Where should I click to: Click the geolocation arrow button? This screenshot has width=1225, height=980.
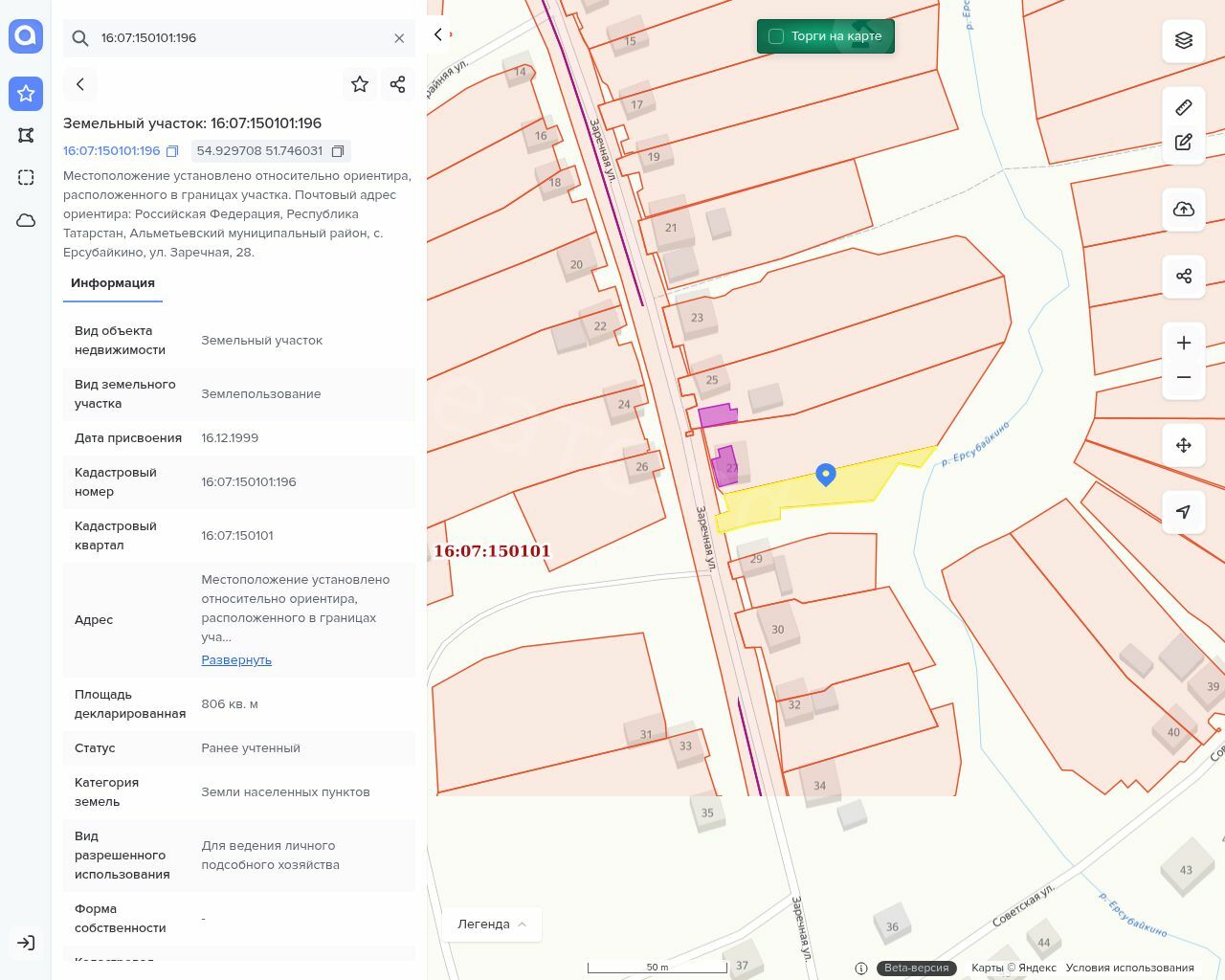1184,512
